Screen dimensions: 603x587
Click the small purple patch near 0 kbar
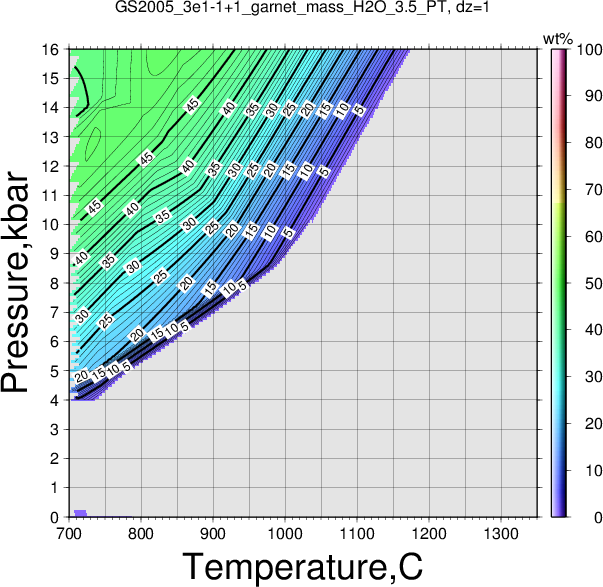(80, 513)
